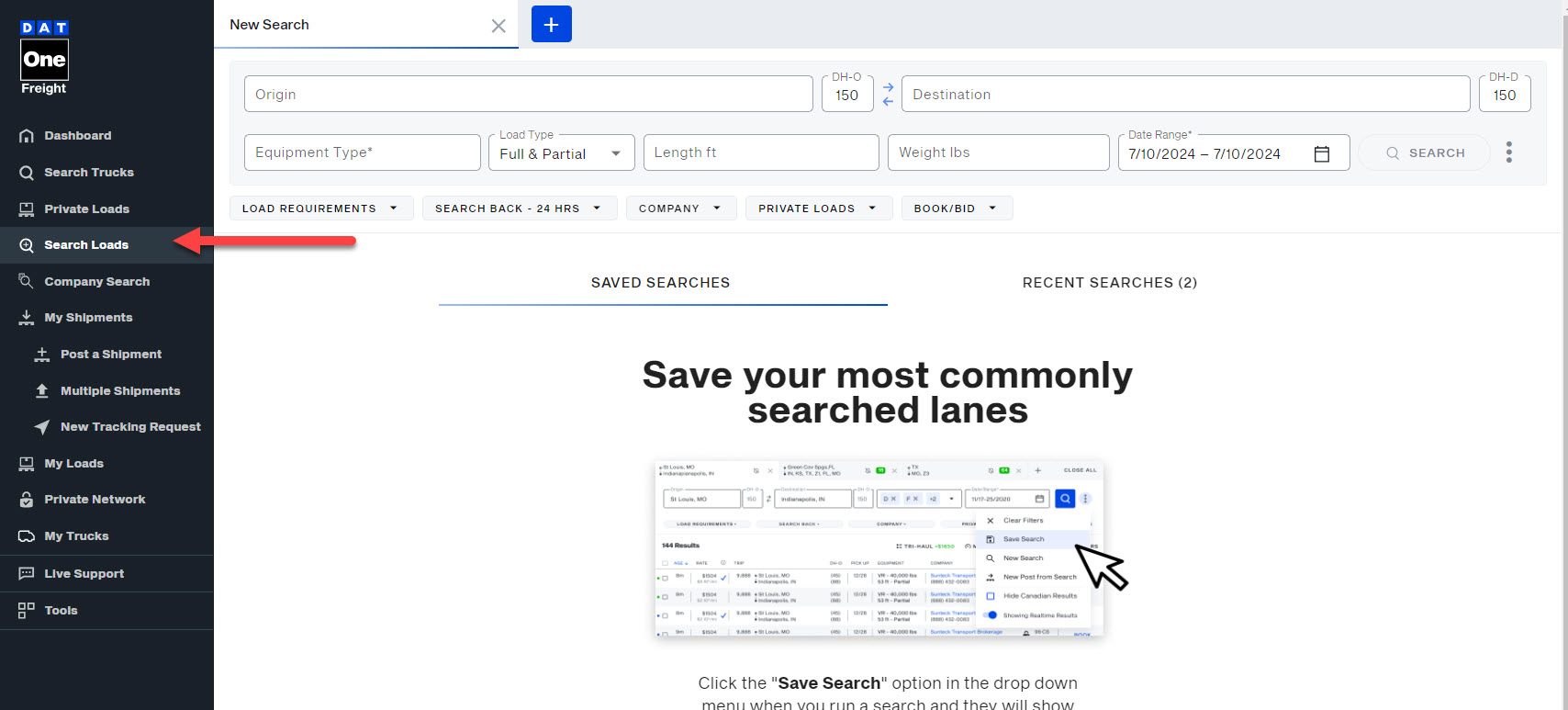Click the New Tracking Request arrow icon
1568x710 pixels.
coord(42,427)
